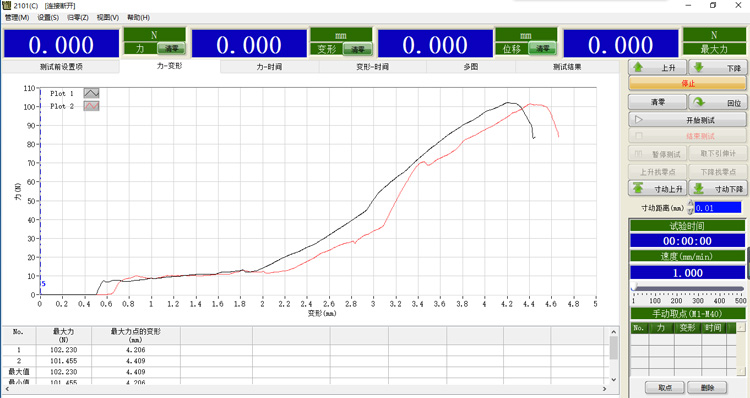Switch to the 力-时间 tab
Screen dimensions: 750x398
(x=269, y=67)
